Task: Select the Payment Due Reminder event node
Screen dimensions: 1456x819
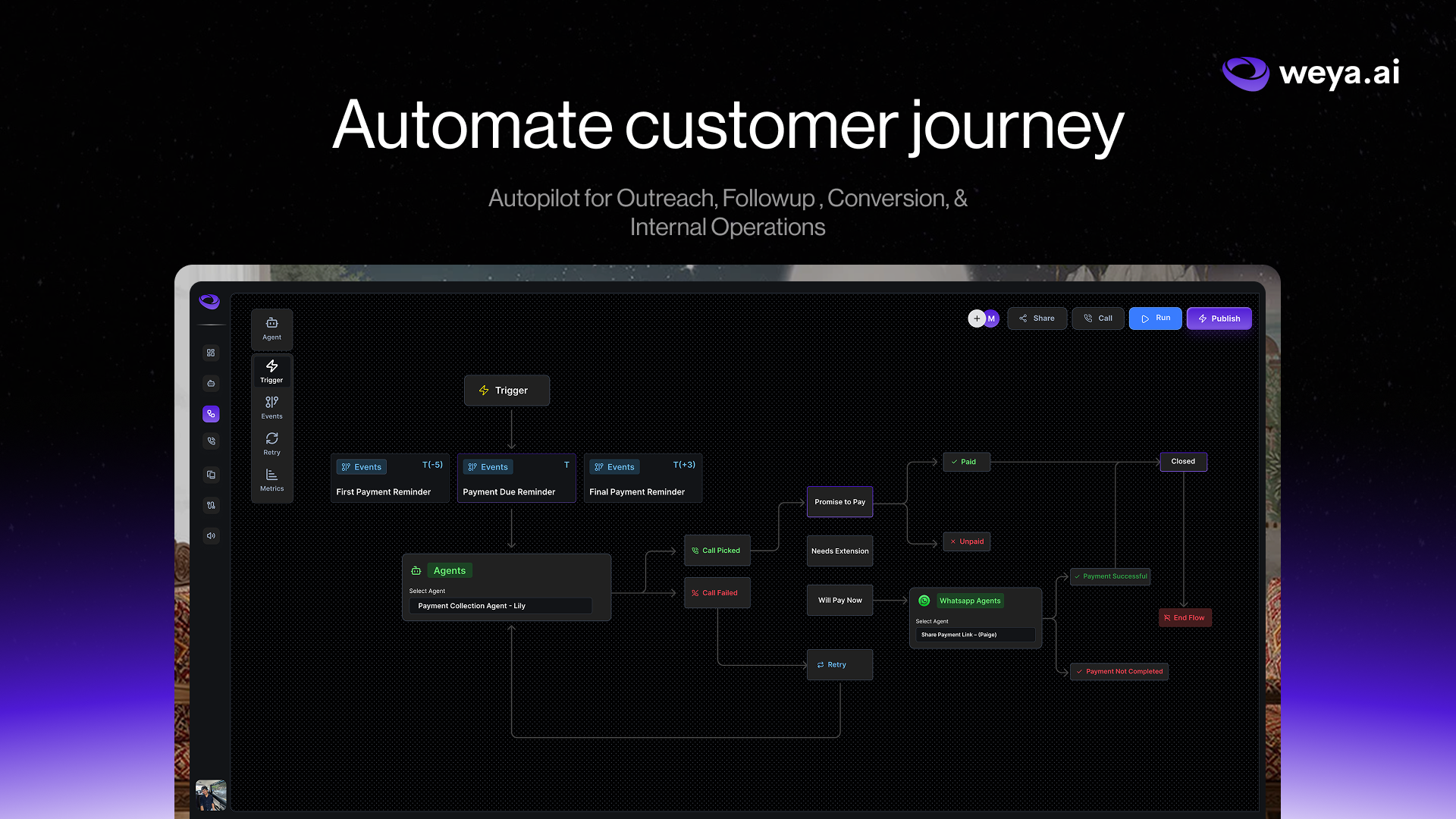Action: pos(516,479)
